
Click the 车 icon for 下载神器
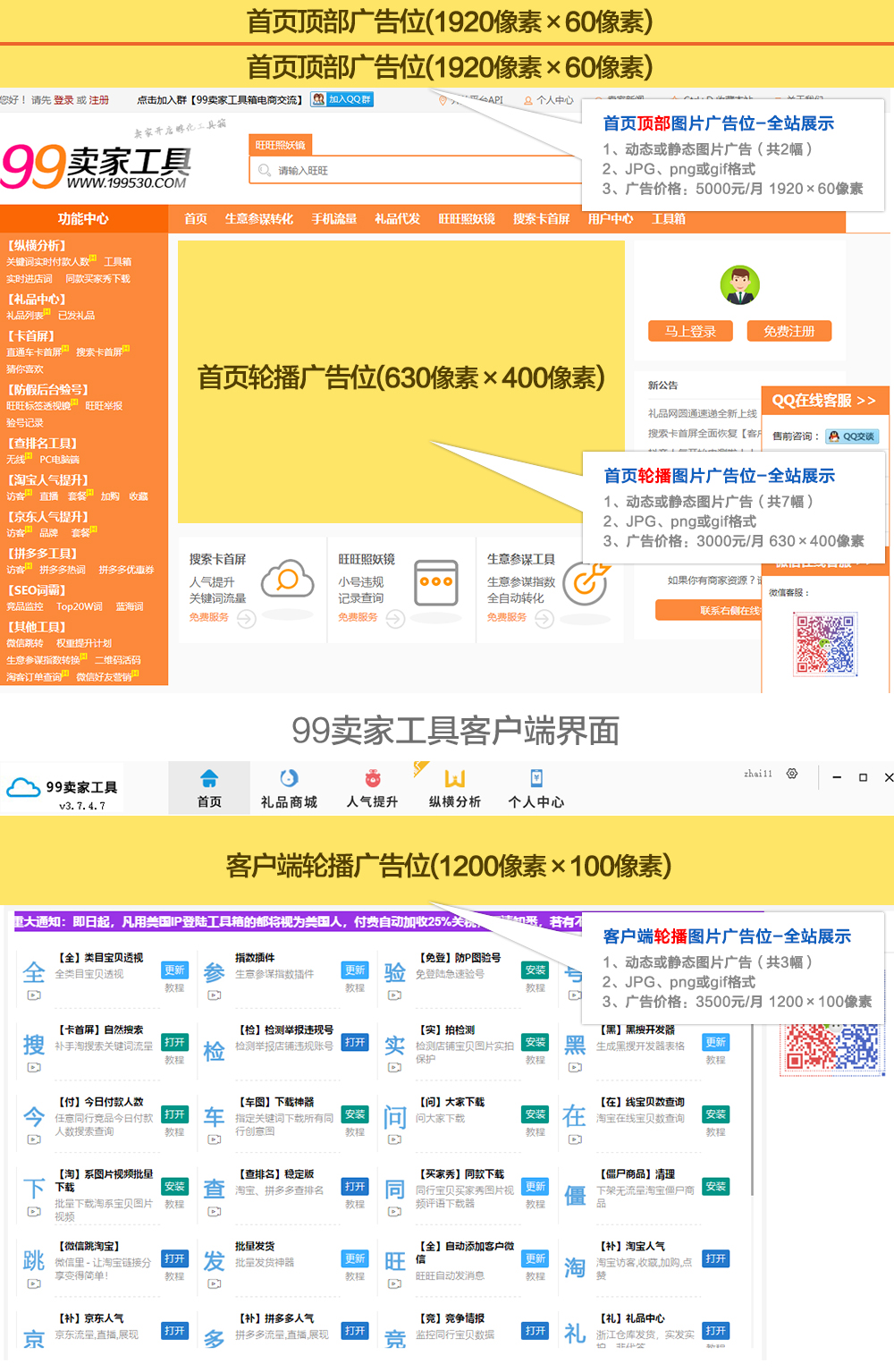pyautogui.click(x=215, y=1116)
